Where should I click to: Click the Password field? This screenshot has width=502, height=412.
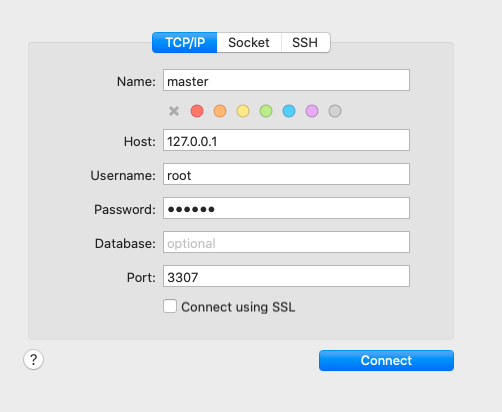286,208
